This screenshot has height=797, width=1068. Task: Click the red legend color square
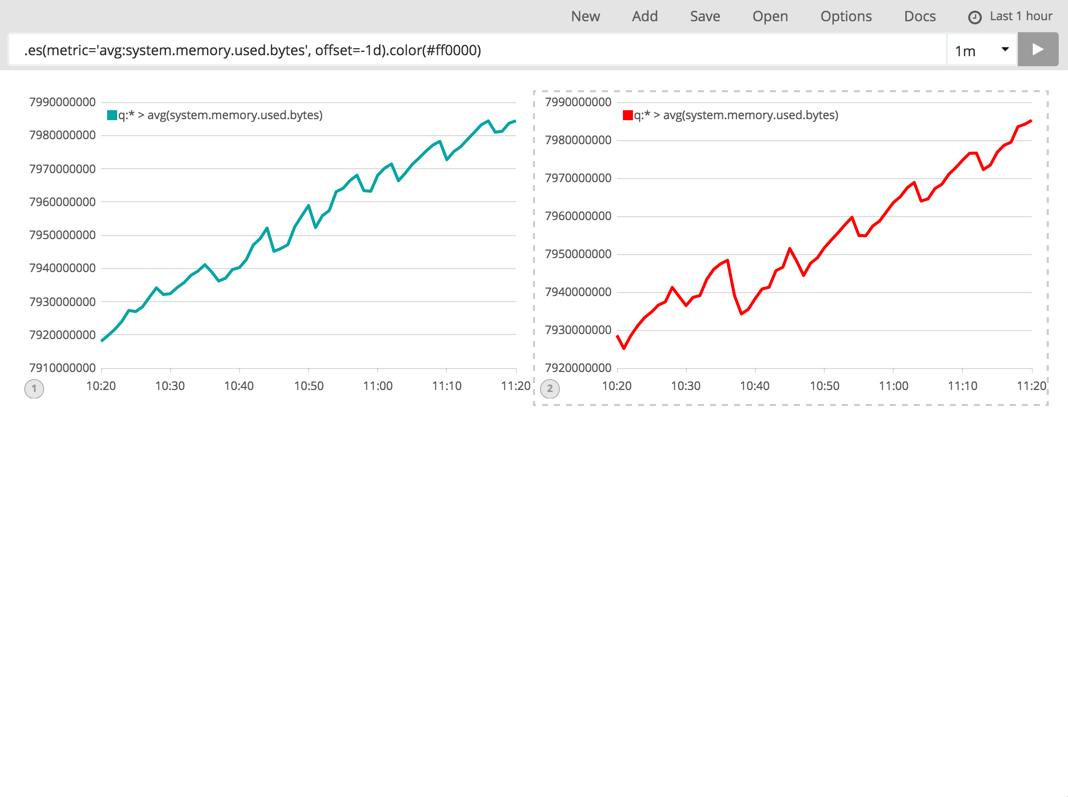(x=628, y=115)
